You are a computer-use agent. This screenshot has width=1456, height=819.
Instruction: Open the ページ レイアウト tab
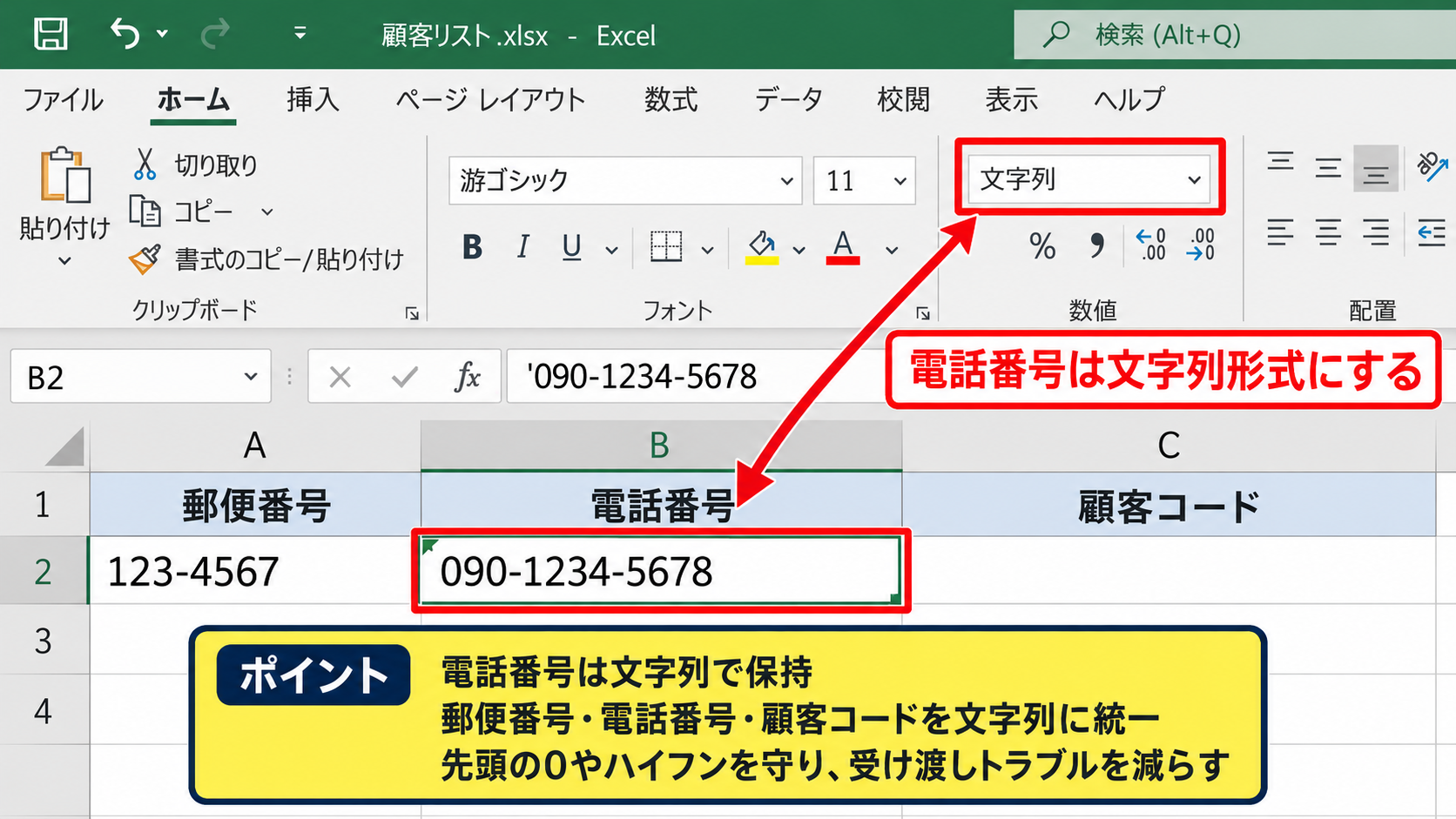[490, 99]
